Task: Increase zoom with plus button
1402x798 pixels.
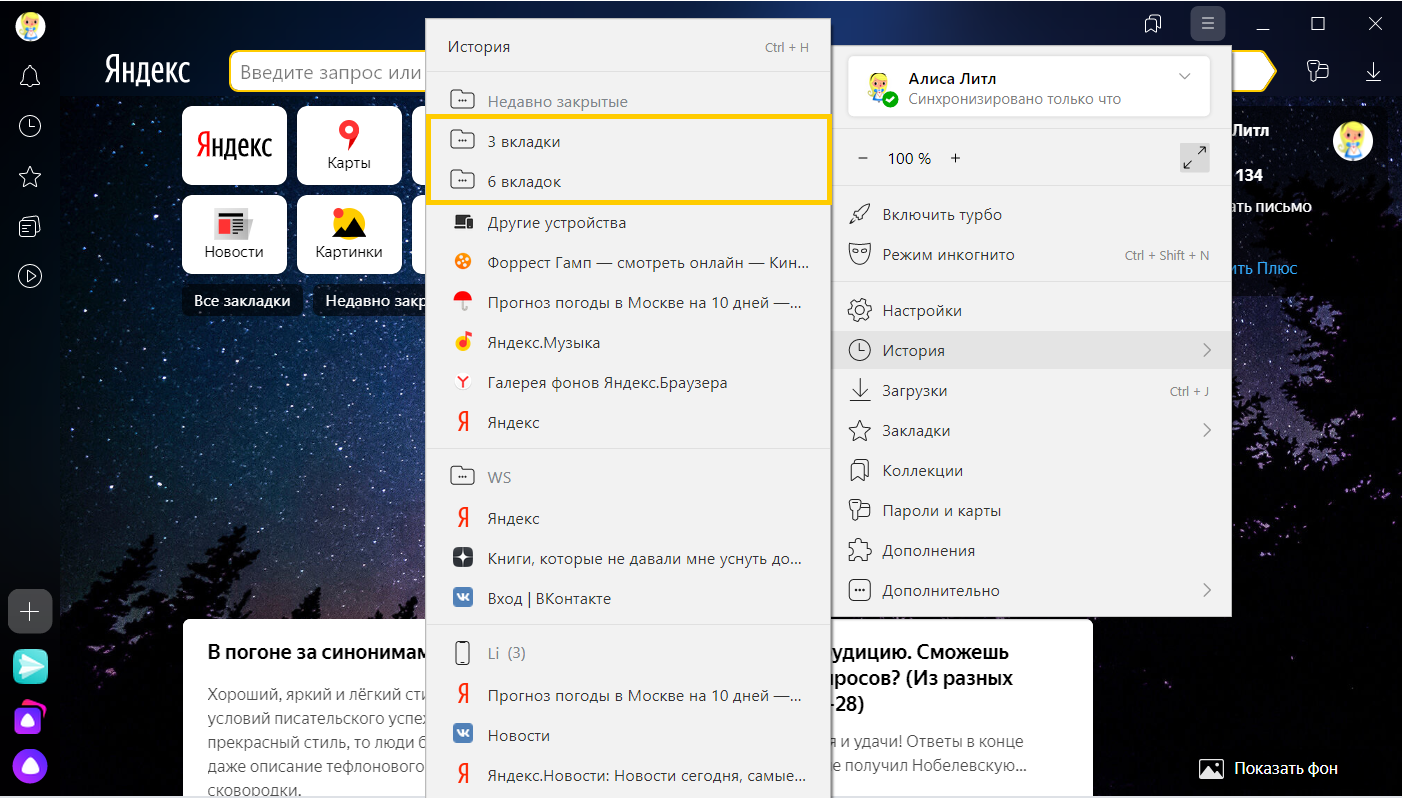Action: (x=955, y=158)
